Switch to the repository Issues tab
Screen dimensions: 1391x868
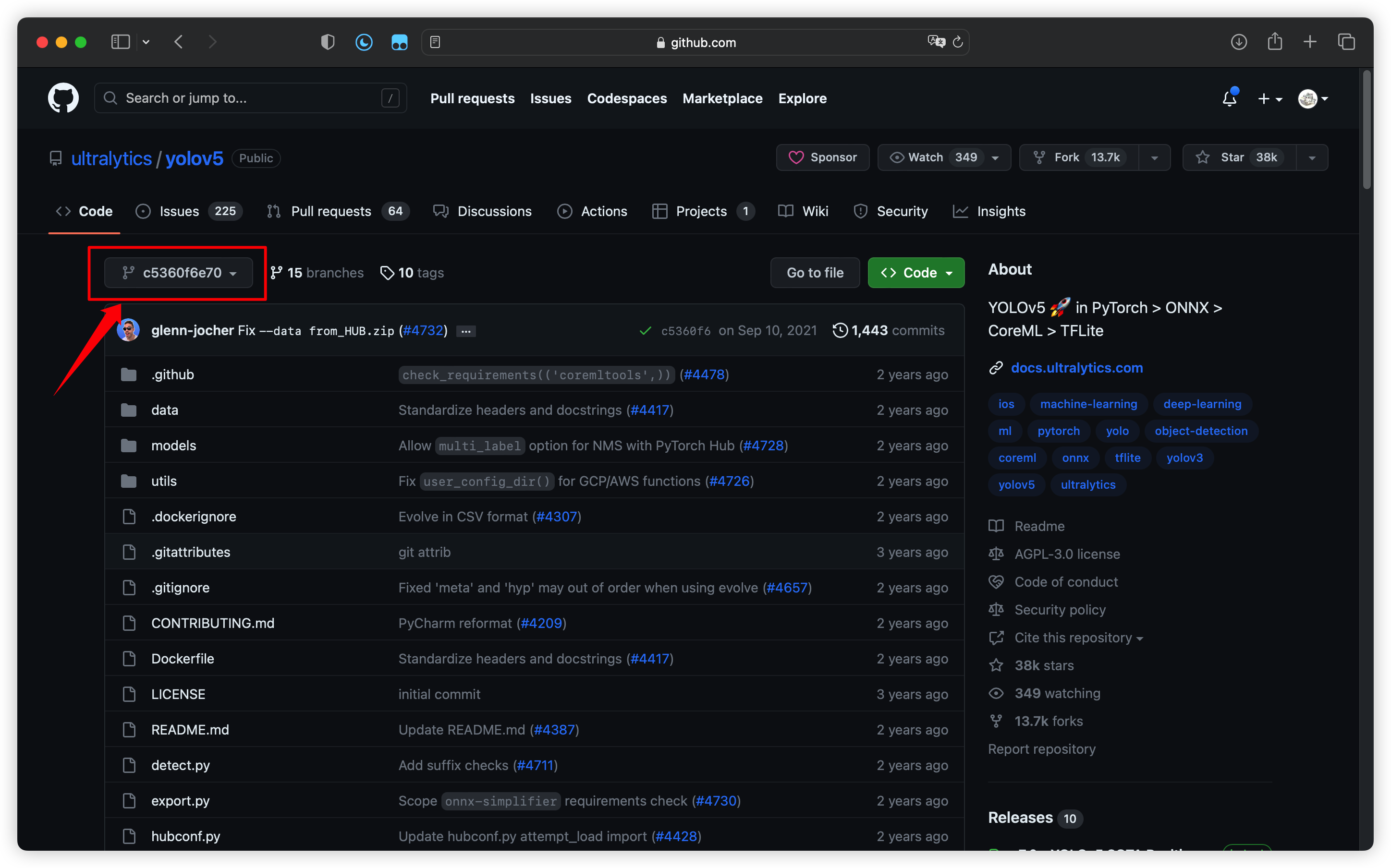[x=188, y=211]
